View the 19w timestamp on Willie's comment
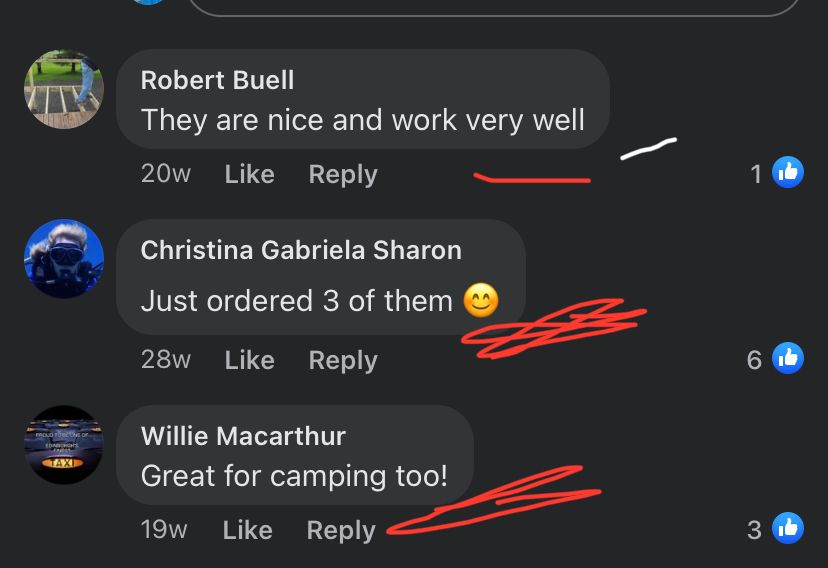Screen dimensions: 828x568 tap(164, 529)
